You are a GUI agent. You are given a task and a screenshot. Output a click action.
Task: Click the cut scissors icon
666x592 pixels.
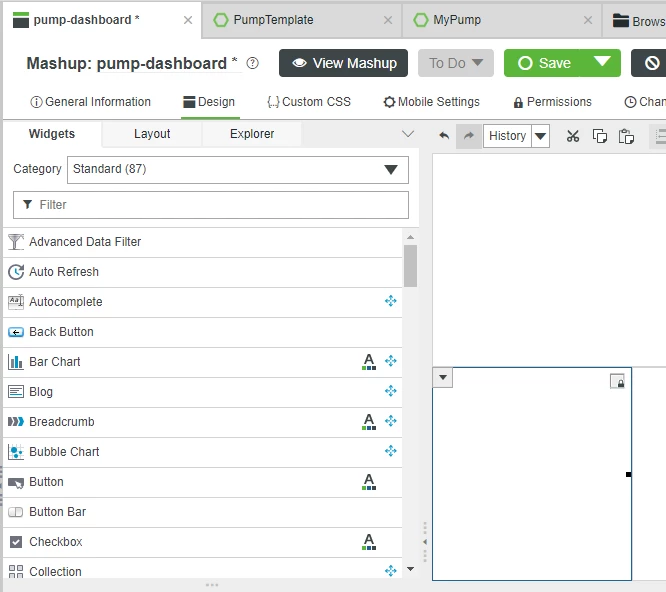(573, 136)
